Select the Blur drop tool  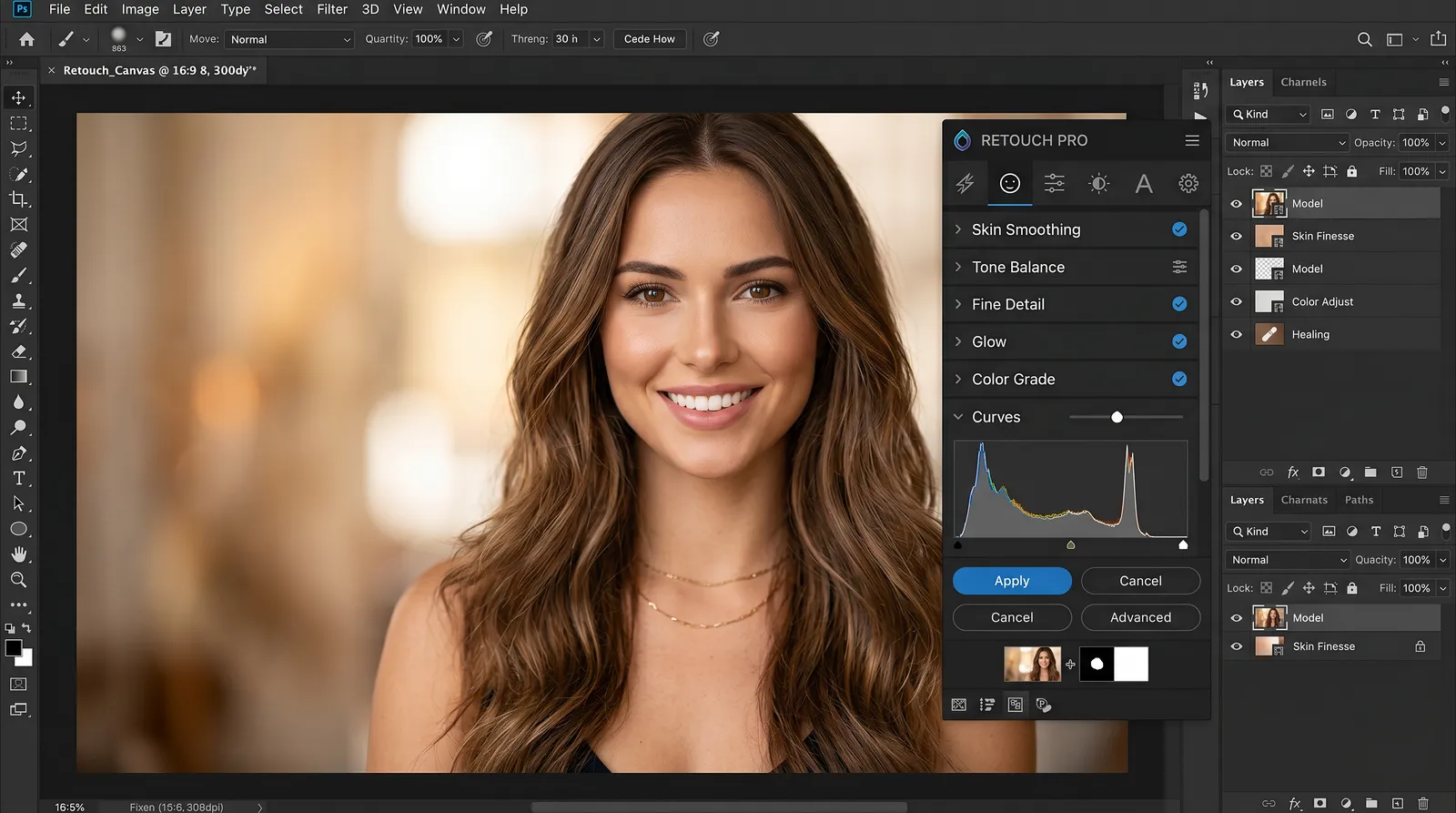tap(18, 401)
